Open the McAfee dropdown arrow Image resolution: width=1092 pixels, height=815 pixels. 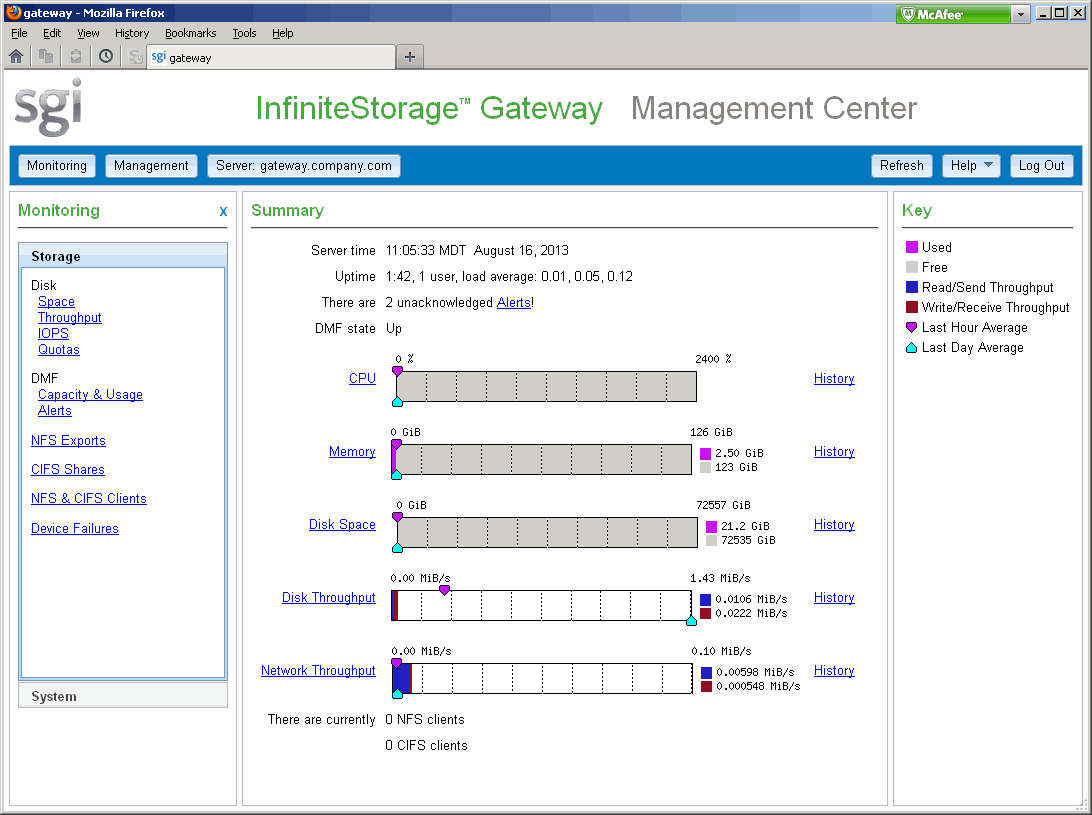point(1021,14)
